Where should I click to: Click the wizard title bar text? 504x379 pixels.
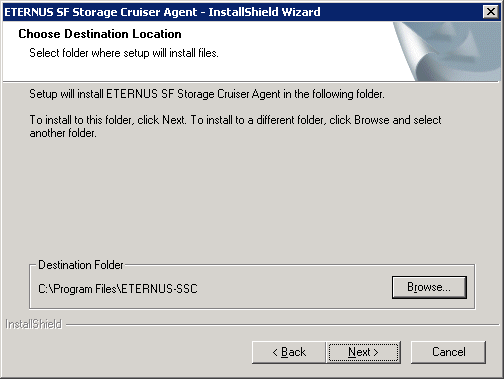click(162, 12)
